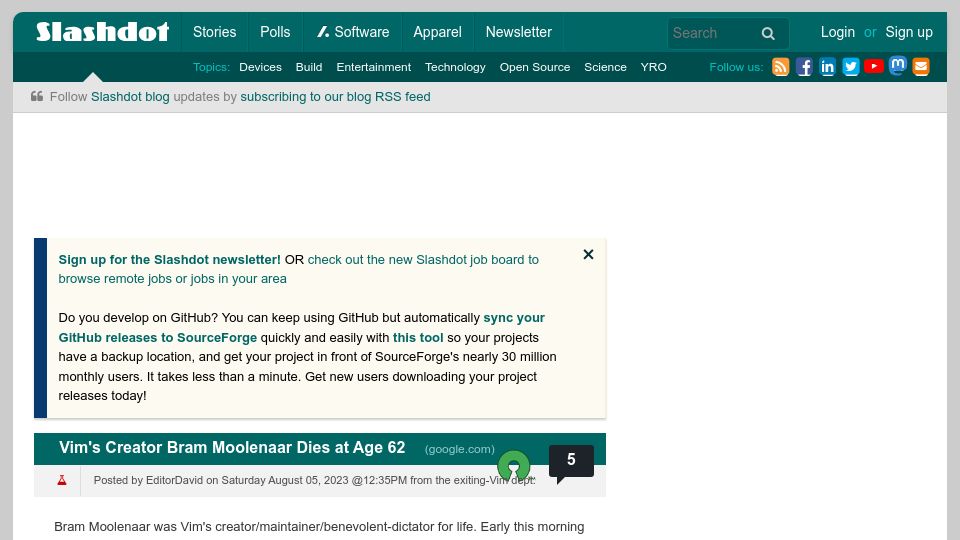This screenshot has width=960, height=540.
Task: Open the Slashdot job board link
Action: pyautogui.click(x=298, y=269)
